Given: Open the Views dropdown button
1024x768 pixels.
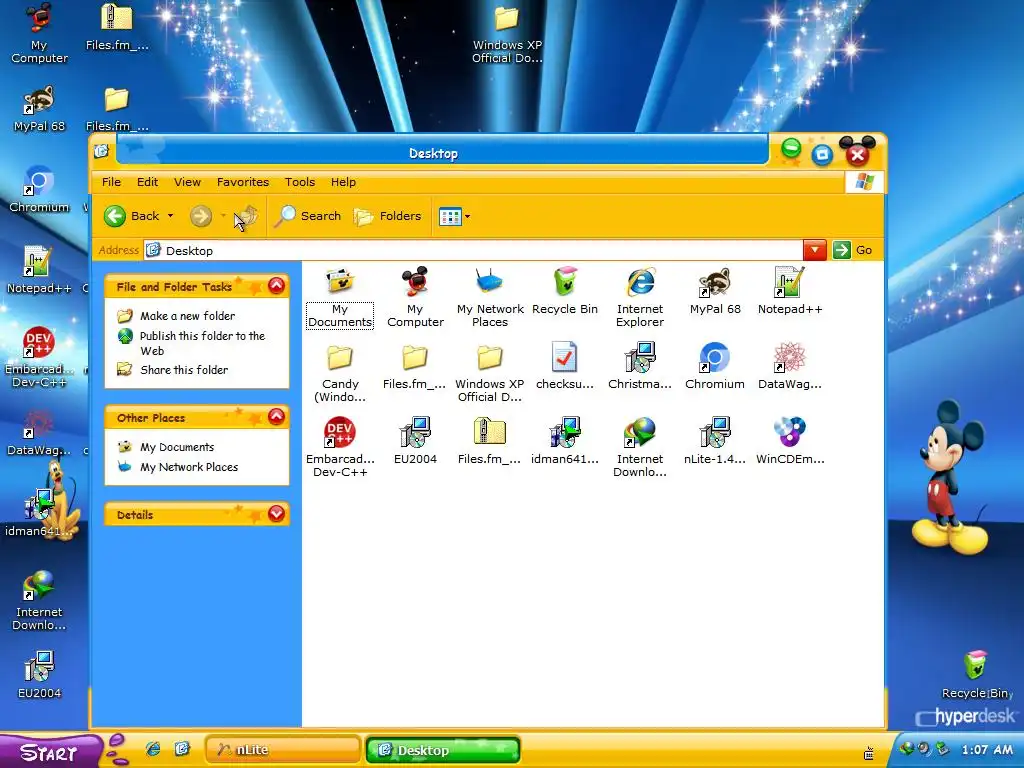Looking at the screenshot, I should coord(455,216).
